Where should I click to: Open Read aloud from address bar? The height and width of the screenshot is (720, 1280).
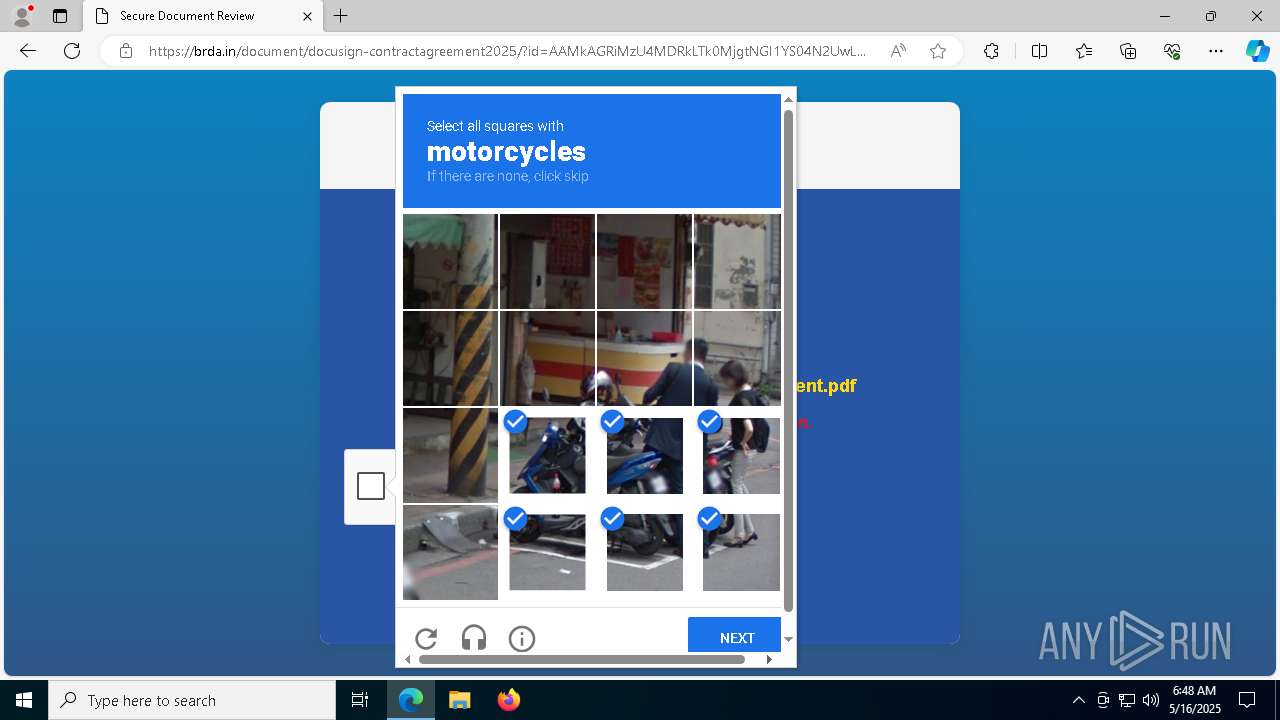point(898,51)
